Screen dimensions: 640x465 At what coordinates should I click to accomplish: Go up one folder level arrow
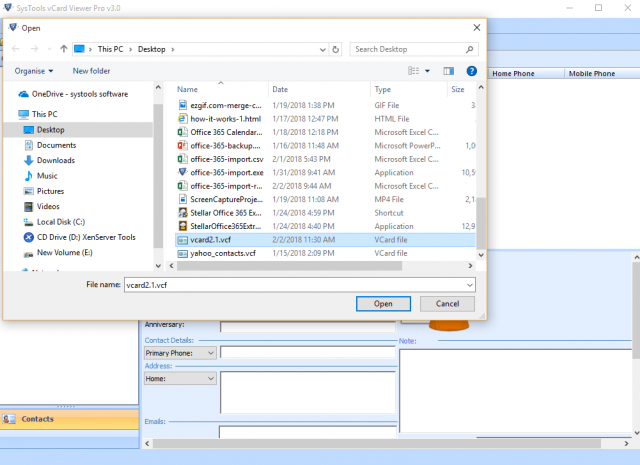pyautogui.click(x=64, y=49)
